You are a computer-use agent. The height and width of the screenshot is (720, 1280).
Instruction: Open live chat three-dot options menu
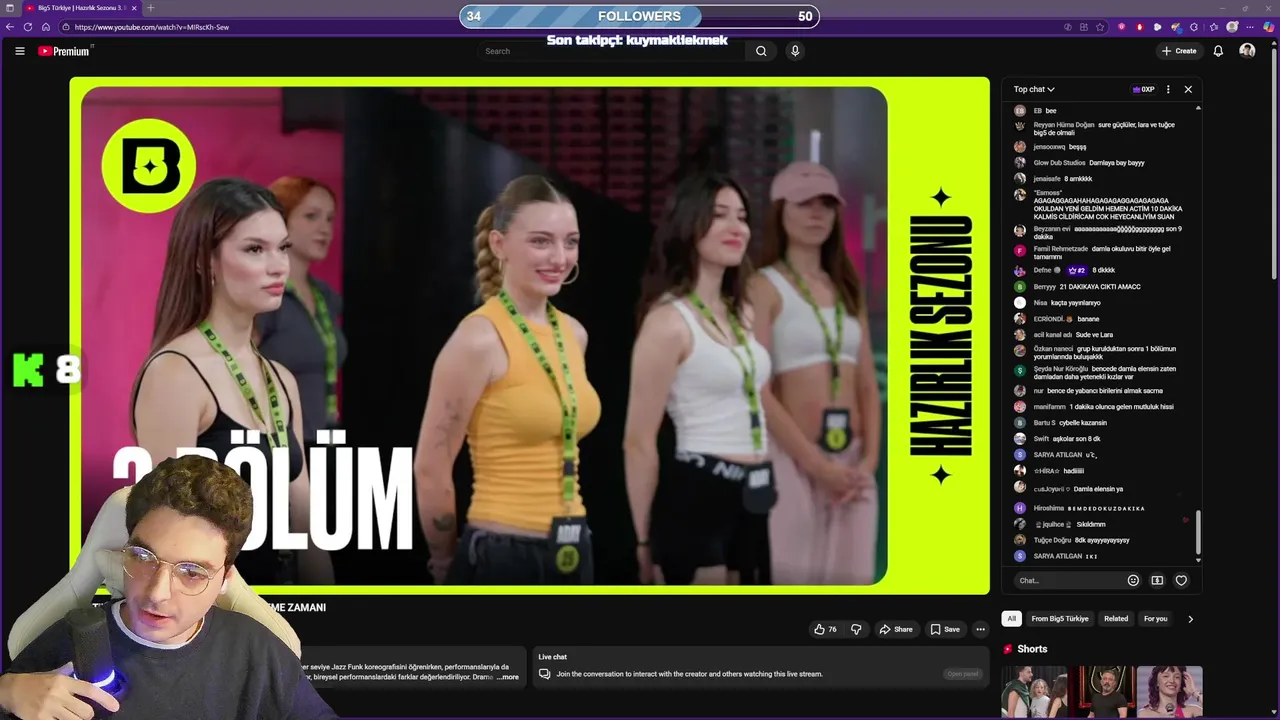[1168, 89]
